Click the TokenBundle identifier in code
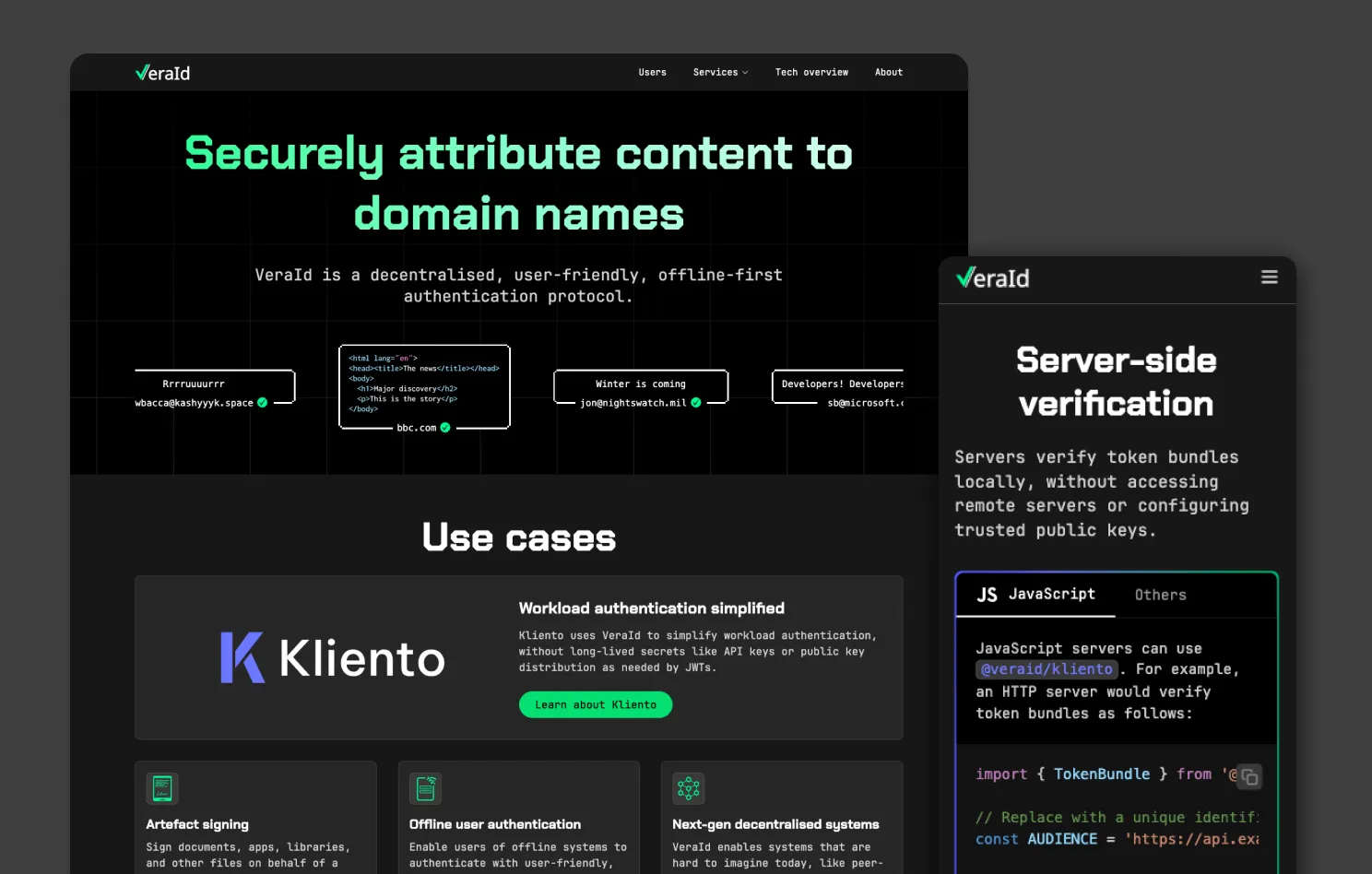Image resolution: width=1372 pixels, height=874 pixels. (1102, 774)
